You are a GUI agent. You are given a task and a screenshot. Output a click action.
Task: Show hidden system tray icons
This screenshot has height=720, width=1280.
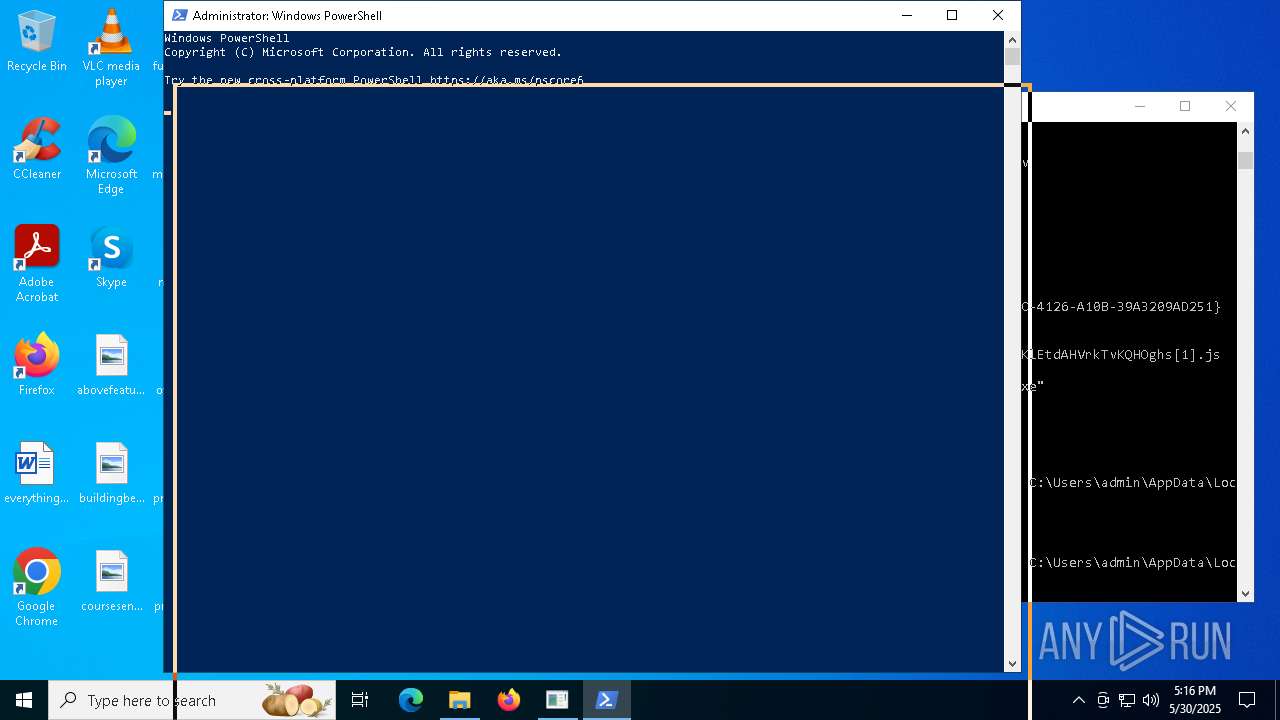1078,700
